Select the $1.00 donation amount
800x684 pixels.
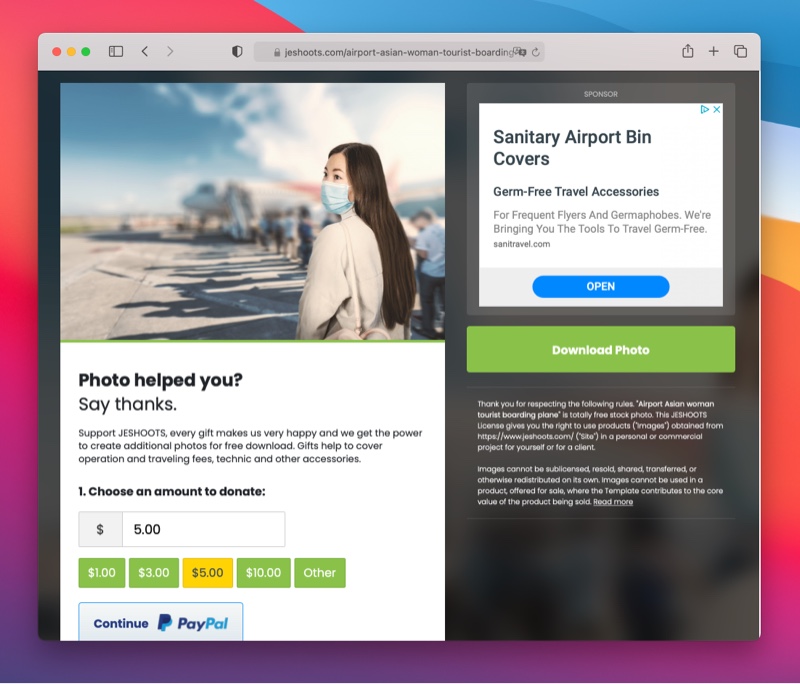[x=102, y=573]
